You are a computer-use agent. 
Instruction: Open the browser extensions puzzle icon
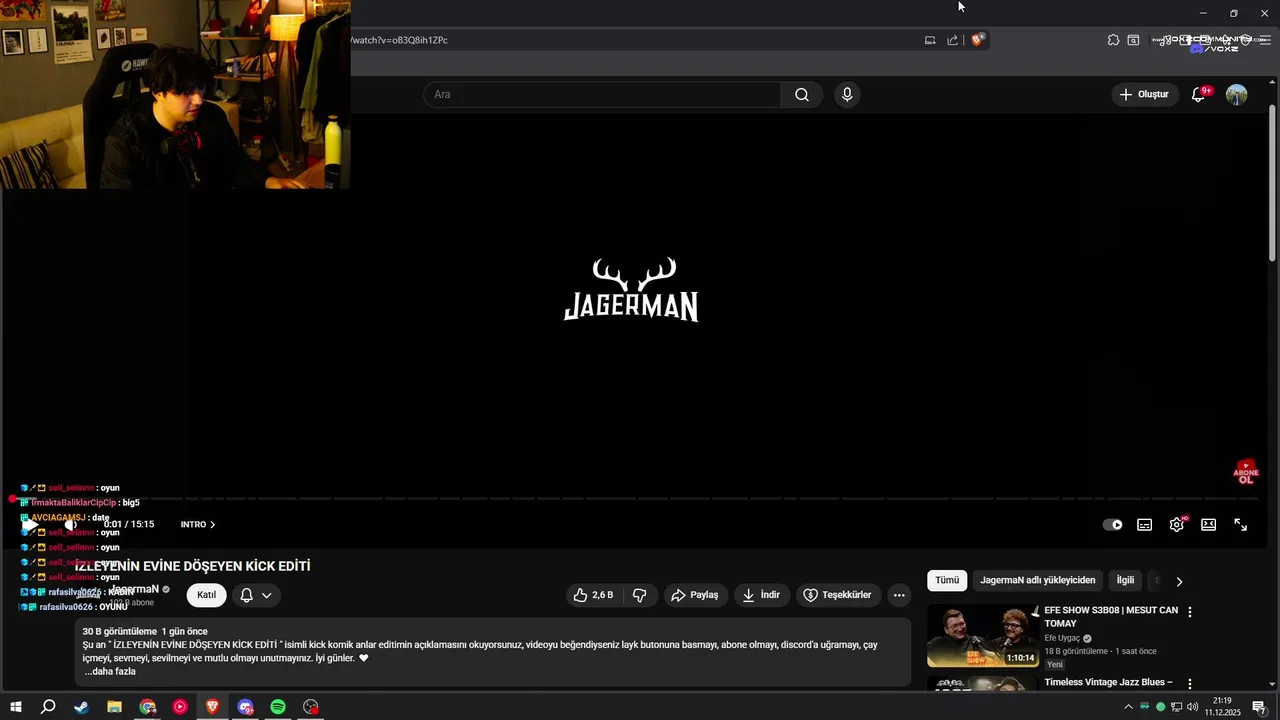(x=1113, y=40)
